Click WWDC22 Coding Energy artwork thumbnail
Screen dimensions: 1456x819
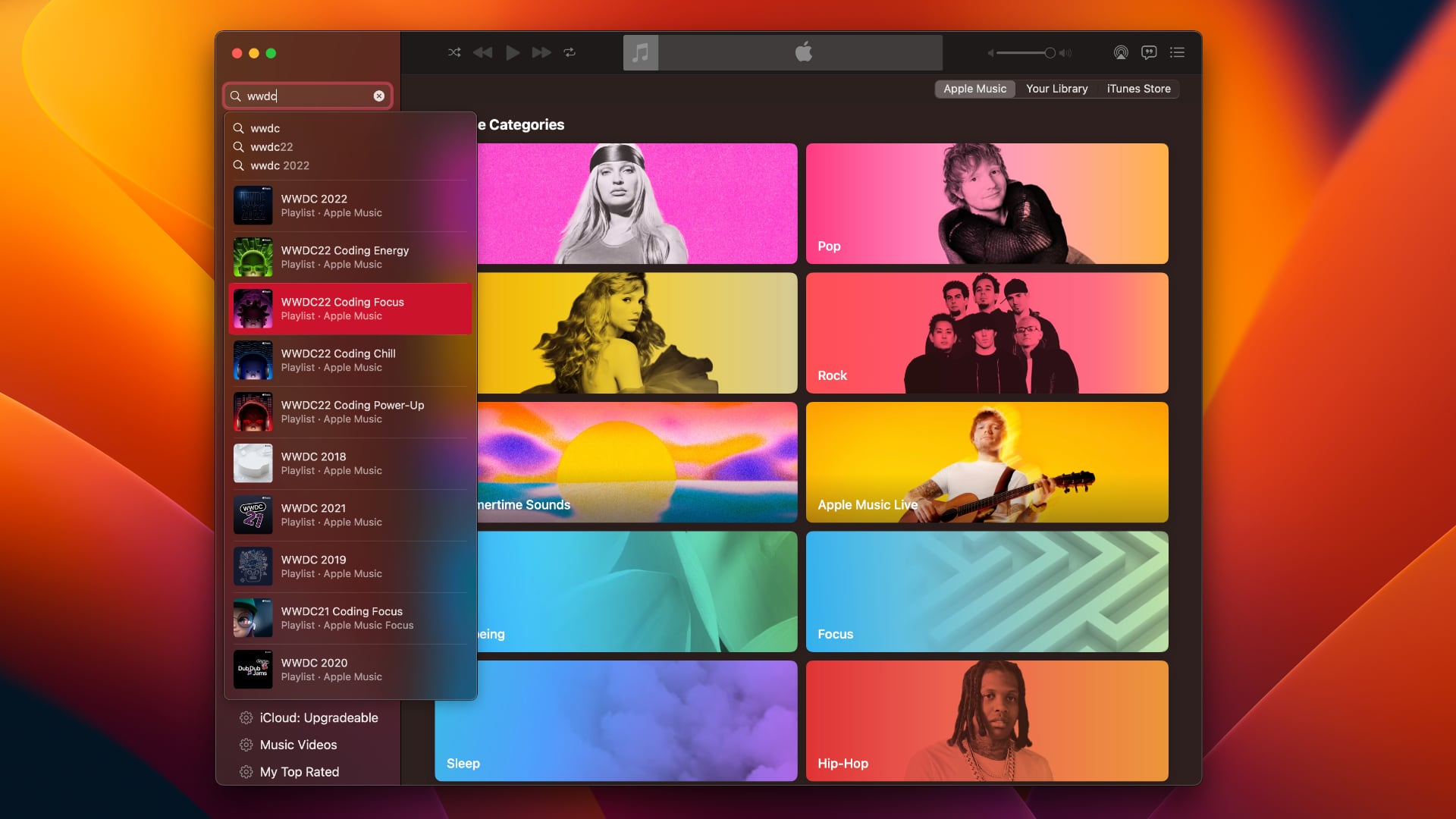(x=253, y=257)
